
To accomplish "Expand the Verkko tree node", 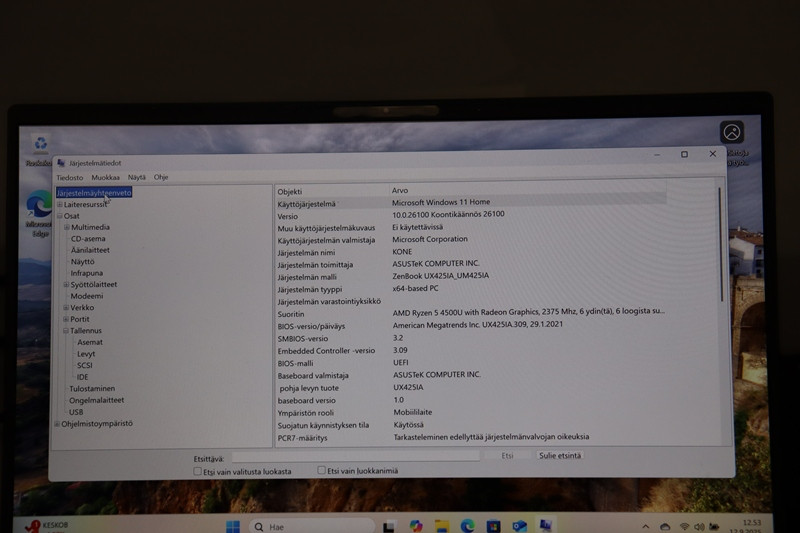I will (66, 308).
